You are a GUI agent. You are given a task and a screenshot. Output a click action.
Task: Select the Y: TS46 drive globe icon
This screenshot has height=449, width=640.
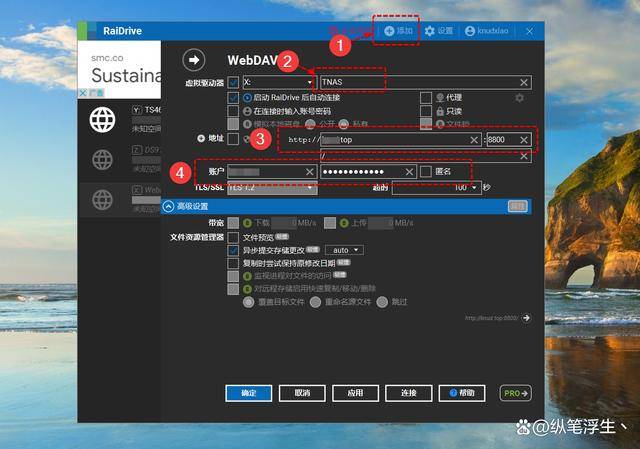(x=102, y=120)
